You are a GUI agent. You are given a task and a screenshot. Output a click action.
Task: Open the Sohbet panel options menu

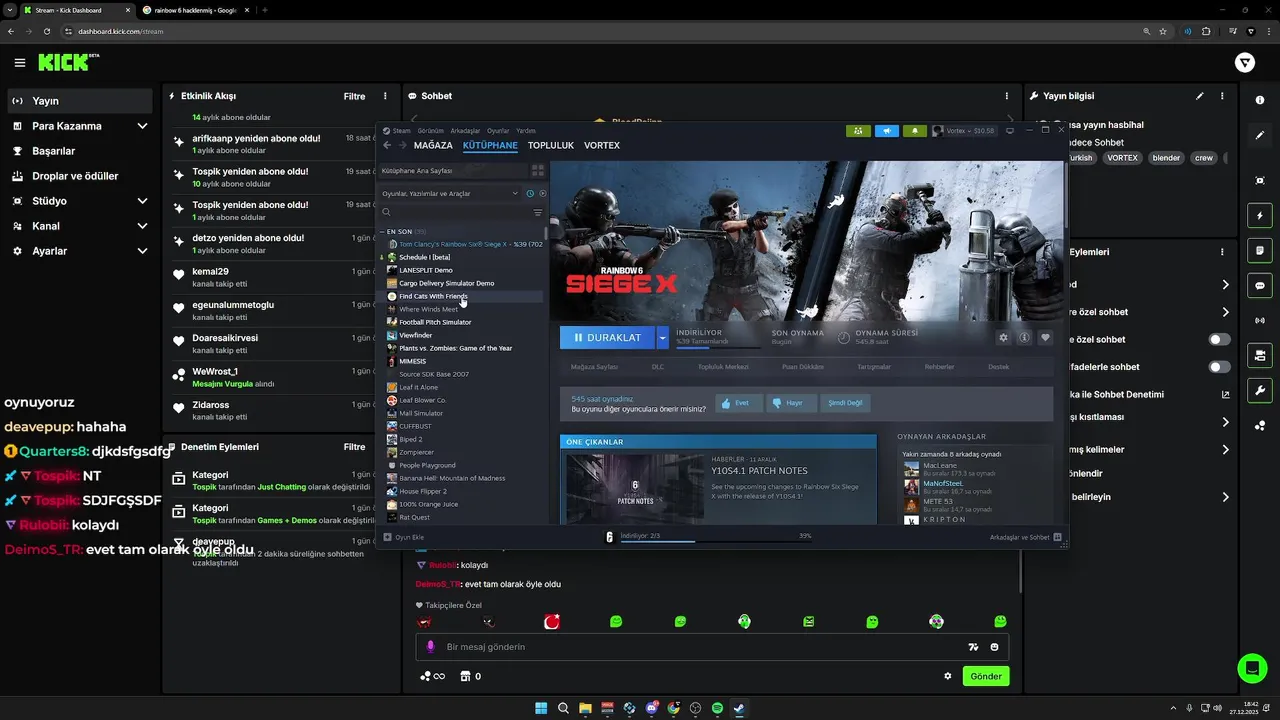pos(1007,96)
